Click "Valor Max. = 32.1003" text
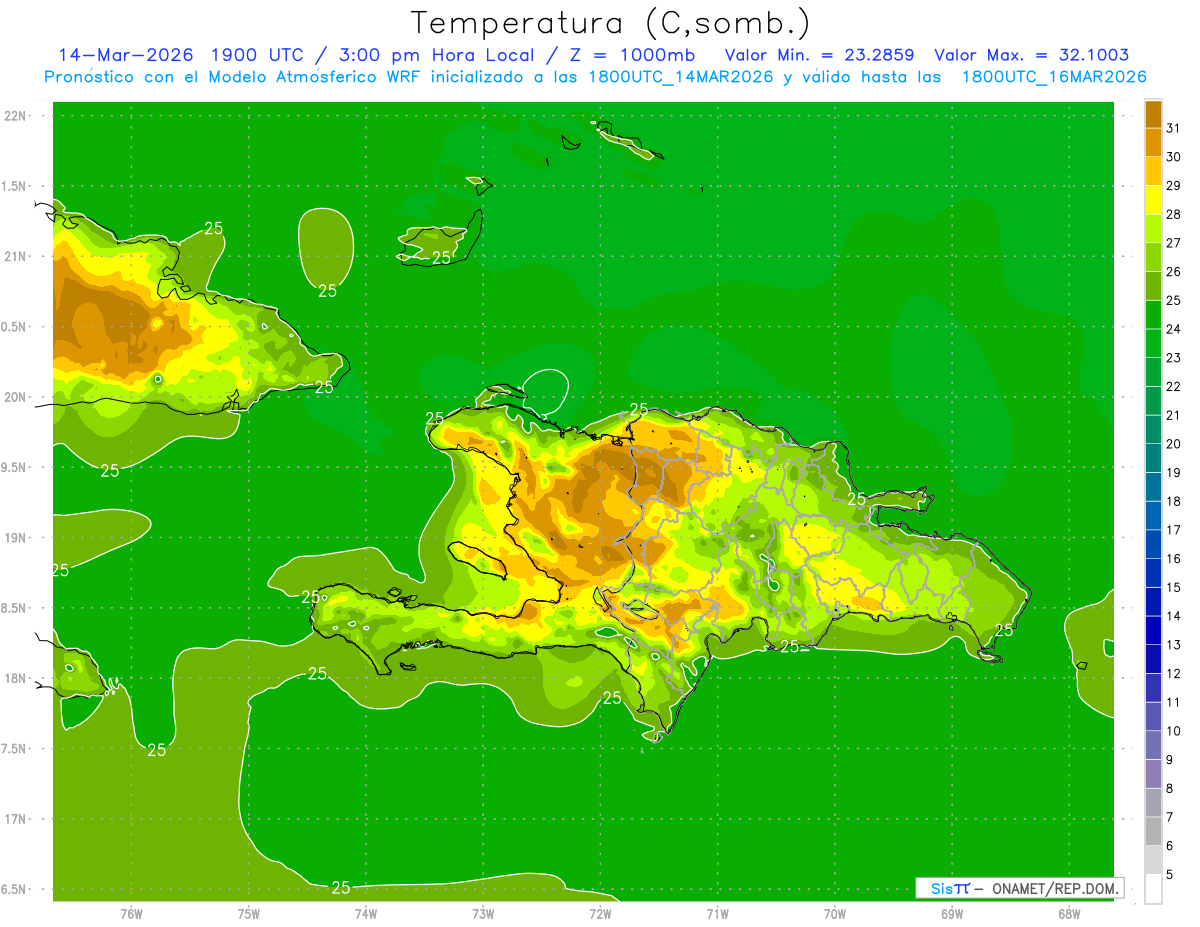This screenshot has height=927, width=1200. pyautogui.click(x=1031, y=55)
